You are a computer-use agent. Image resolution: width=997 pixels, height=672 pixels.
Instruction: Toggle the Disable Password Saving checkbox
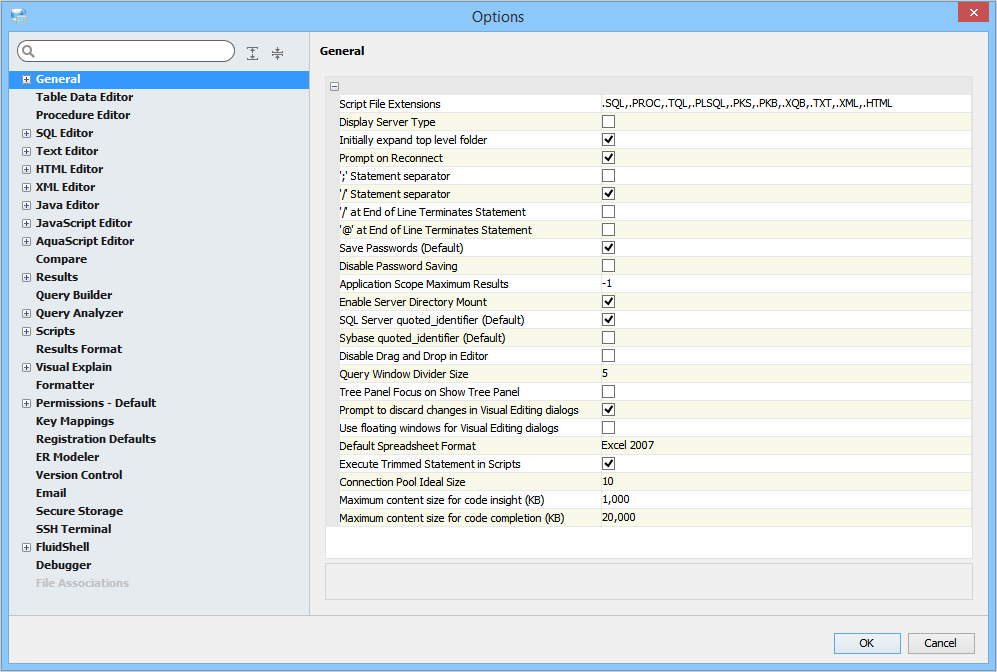(608, 266)
